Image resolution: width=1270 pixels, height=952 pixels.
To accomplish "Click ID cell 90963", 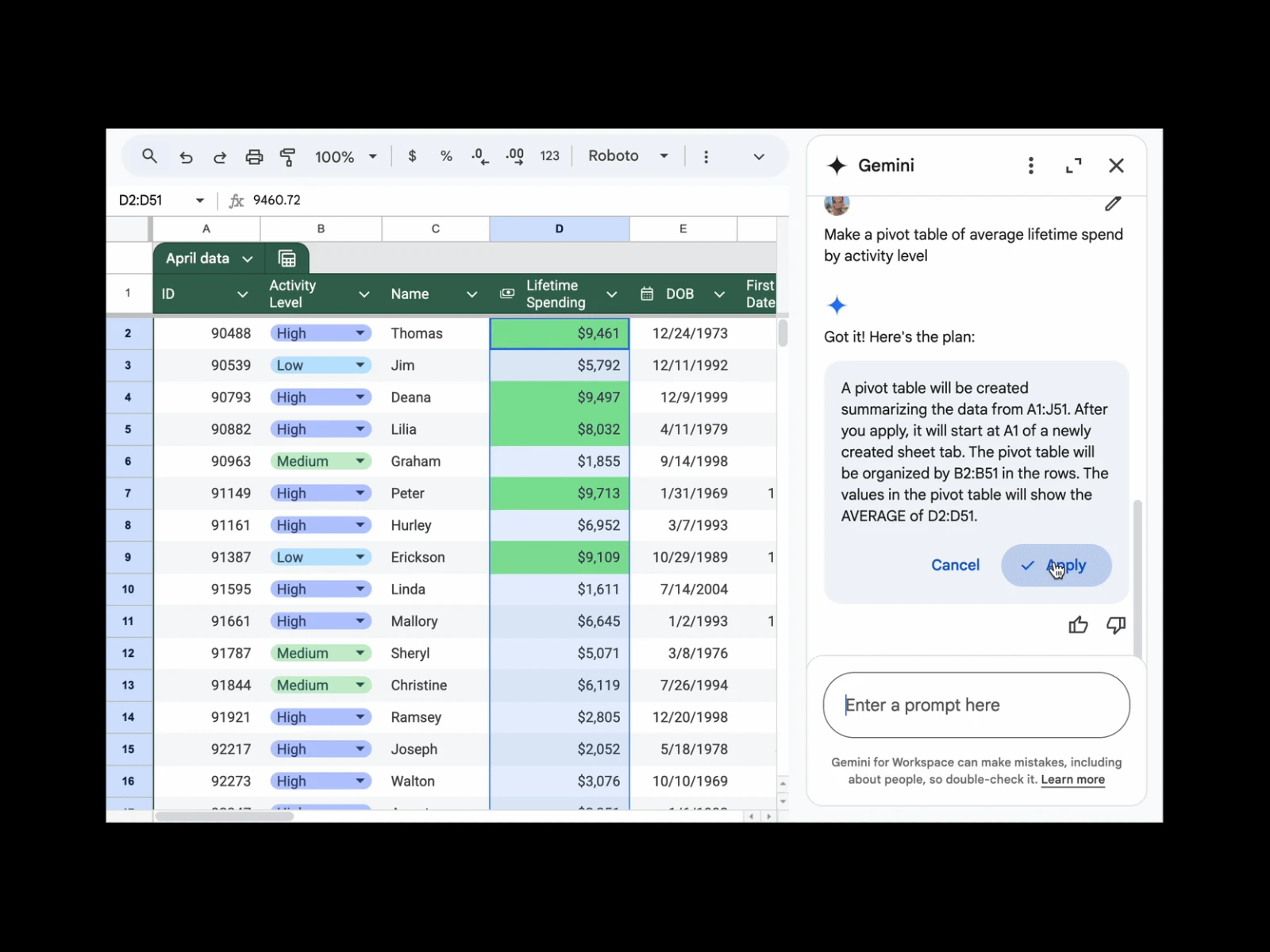I will pyautogui.click(x=206, y=461).
